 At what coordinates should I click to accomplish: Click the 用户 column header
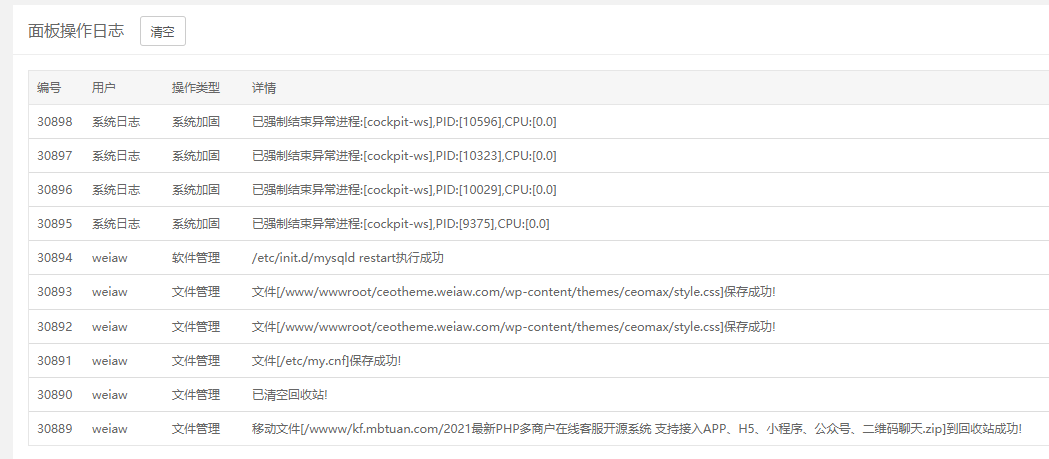(104, 88)
